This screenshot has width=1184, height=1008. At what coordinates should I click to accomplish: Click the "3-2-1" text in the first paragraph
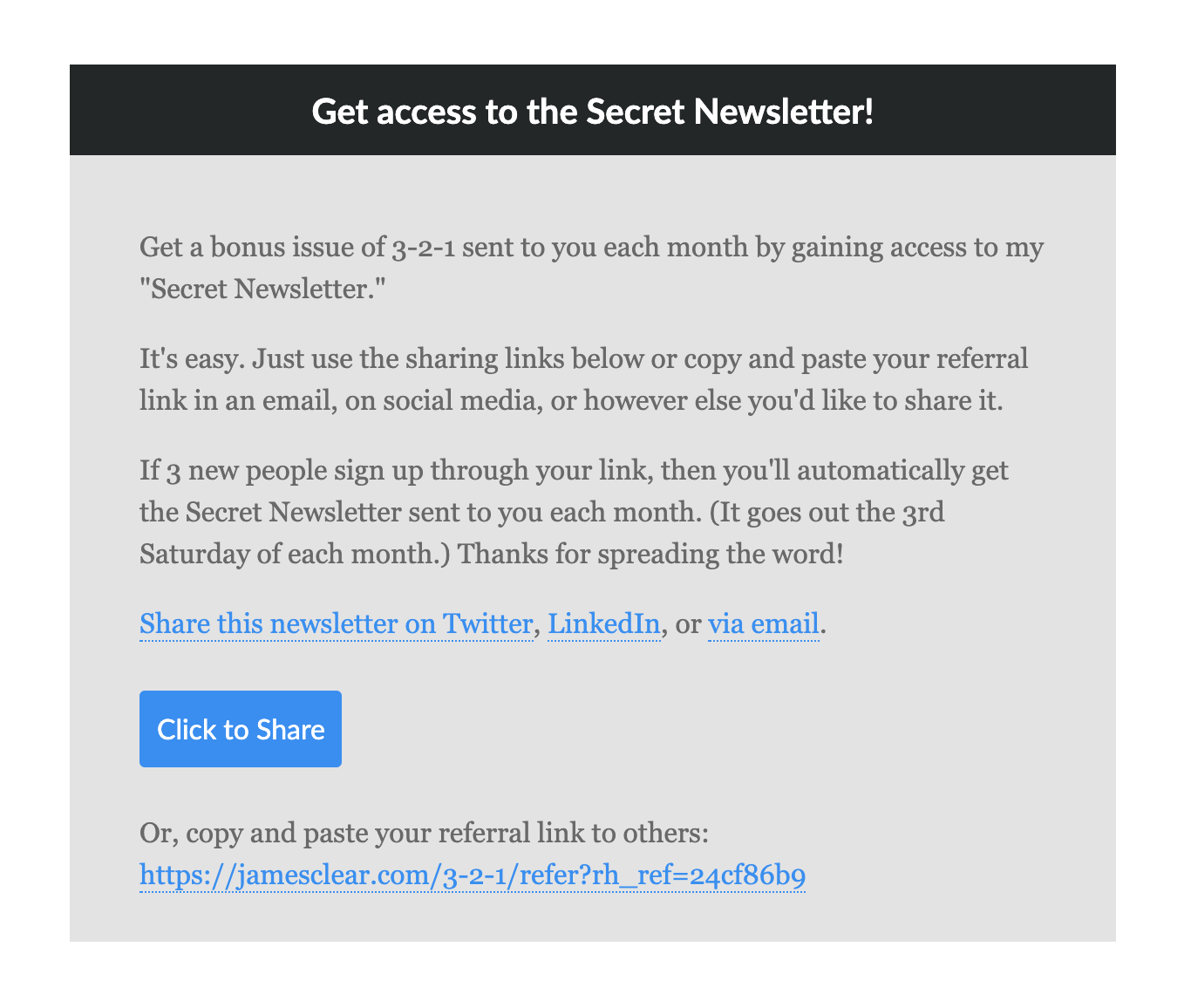pyautogui.click(x=423, y=247)
